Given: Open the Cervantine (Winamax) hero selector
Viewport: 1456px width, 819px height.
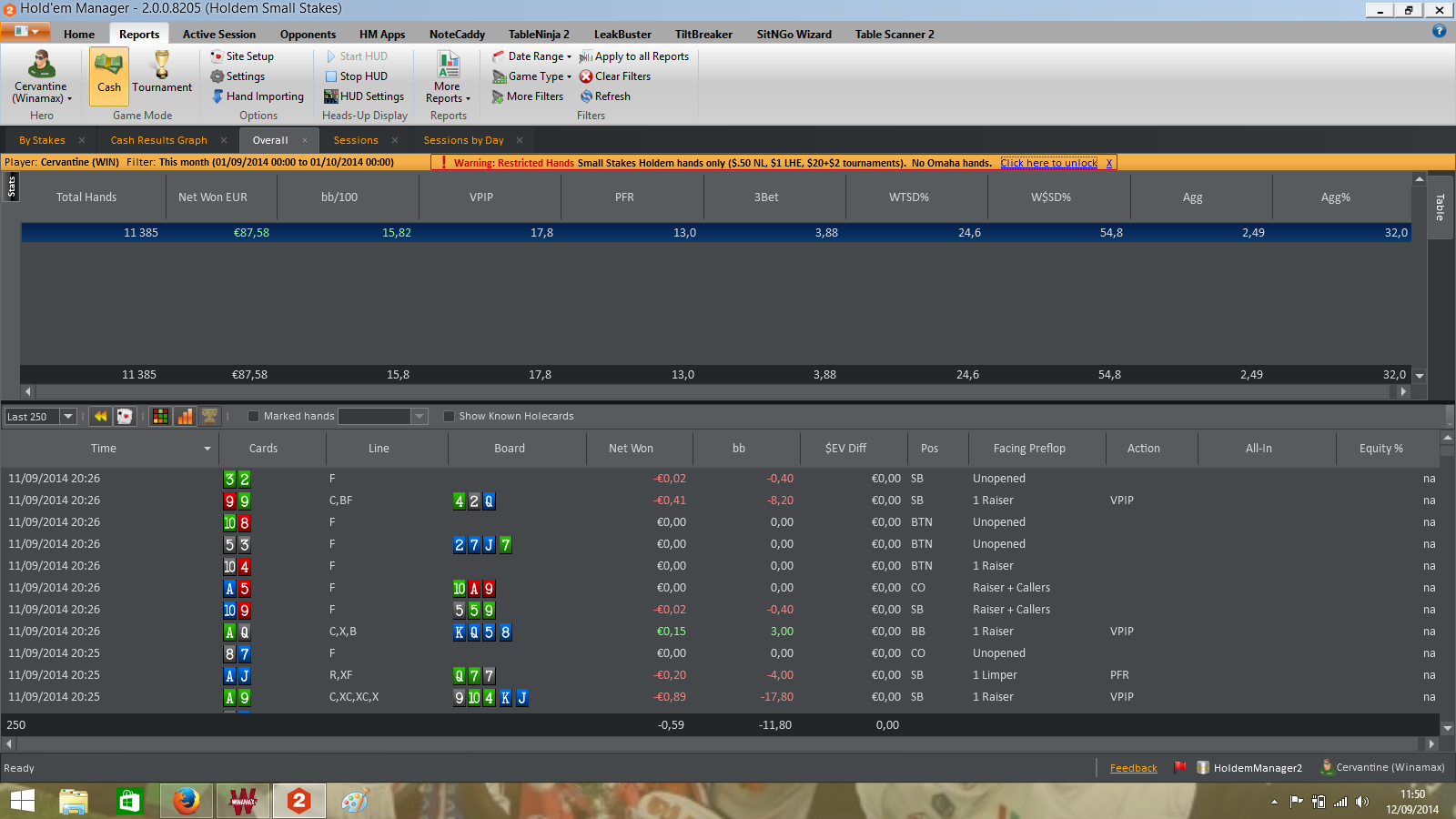Looking at the screenshot, I should click(41, 77).
